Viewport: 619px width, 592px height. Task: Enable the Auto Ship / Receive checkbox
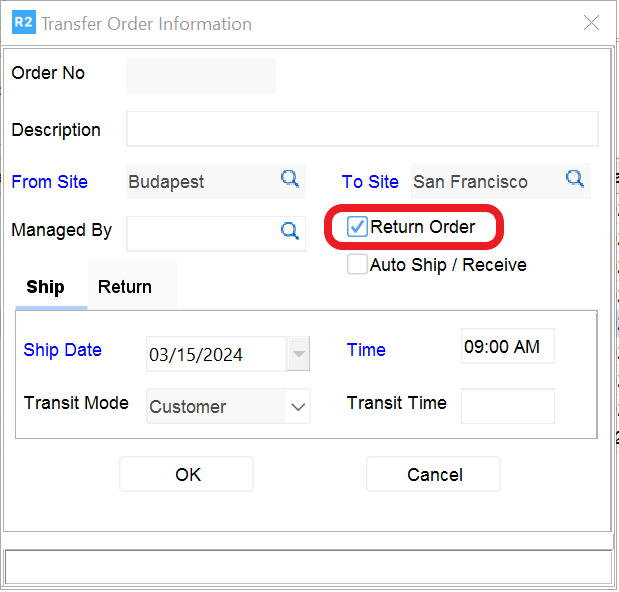click(357, 265)
